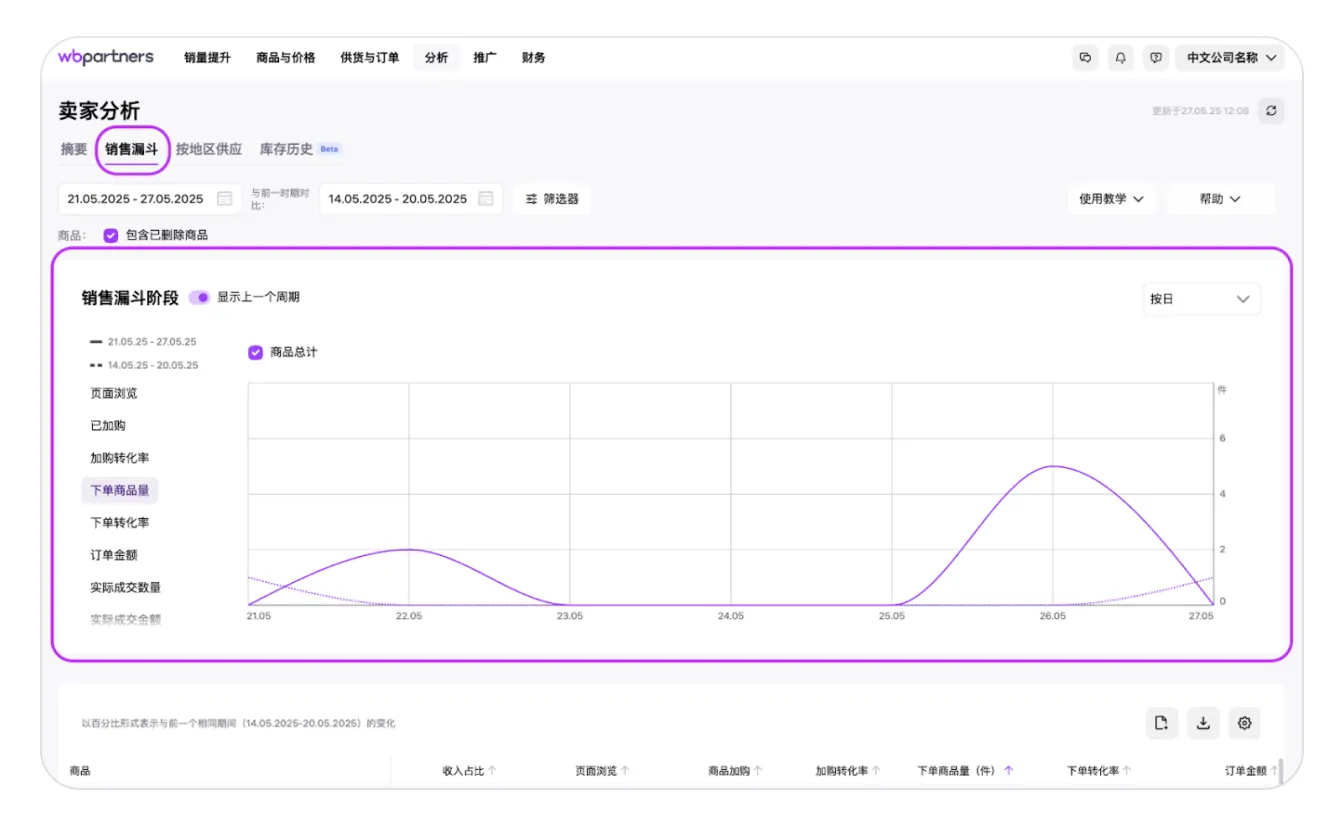
Task: Click the create report file icon
Action: pyautogui.click(x=1161, y=723)
